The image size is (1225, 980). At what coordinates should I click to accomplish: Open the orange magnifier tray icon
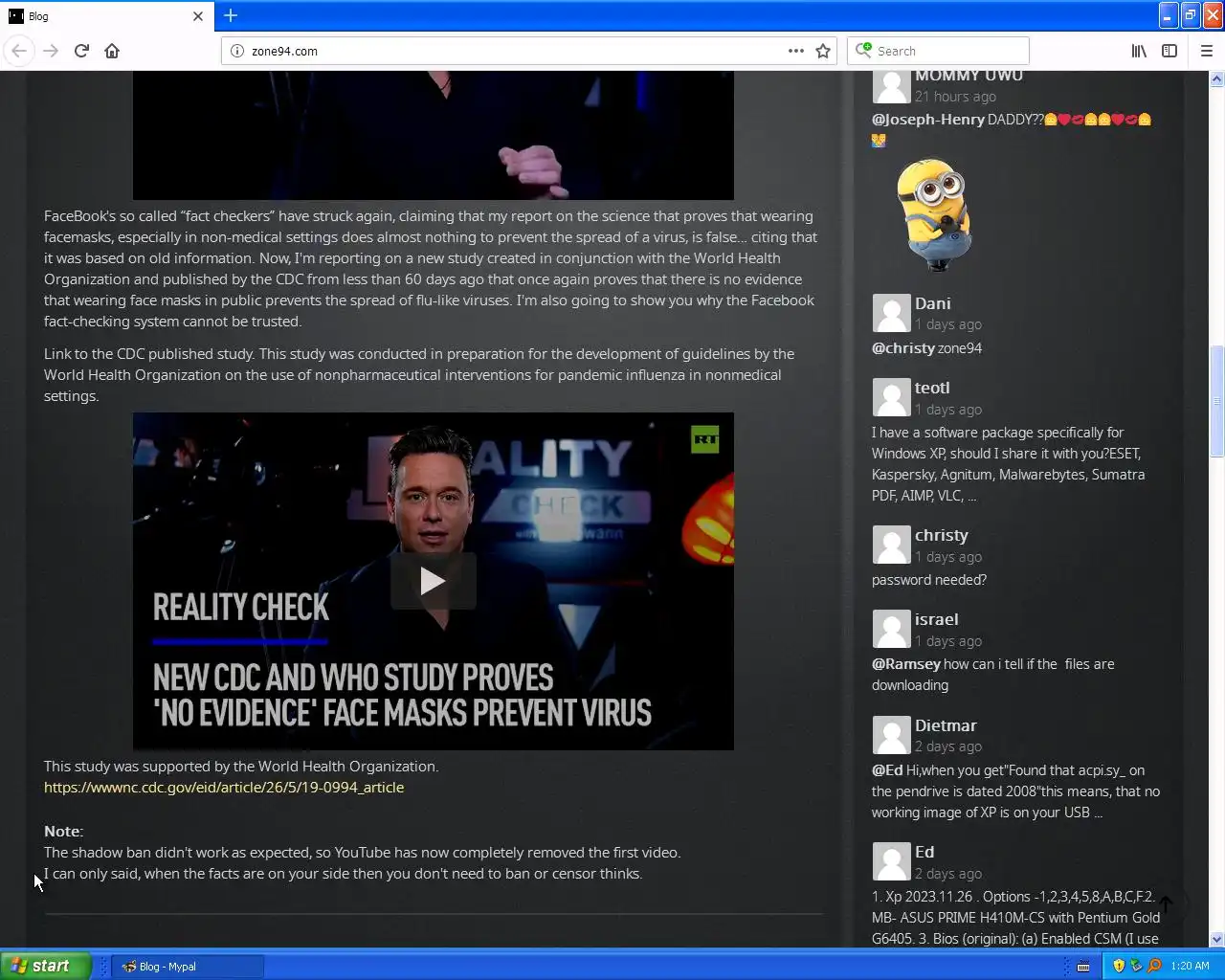tap(1154, 966)
